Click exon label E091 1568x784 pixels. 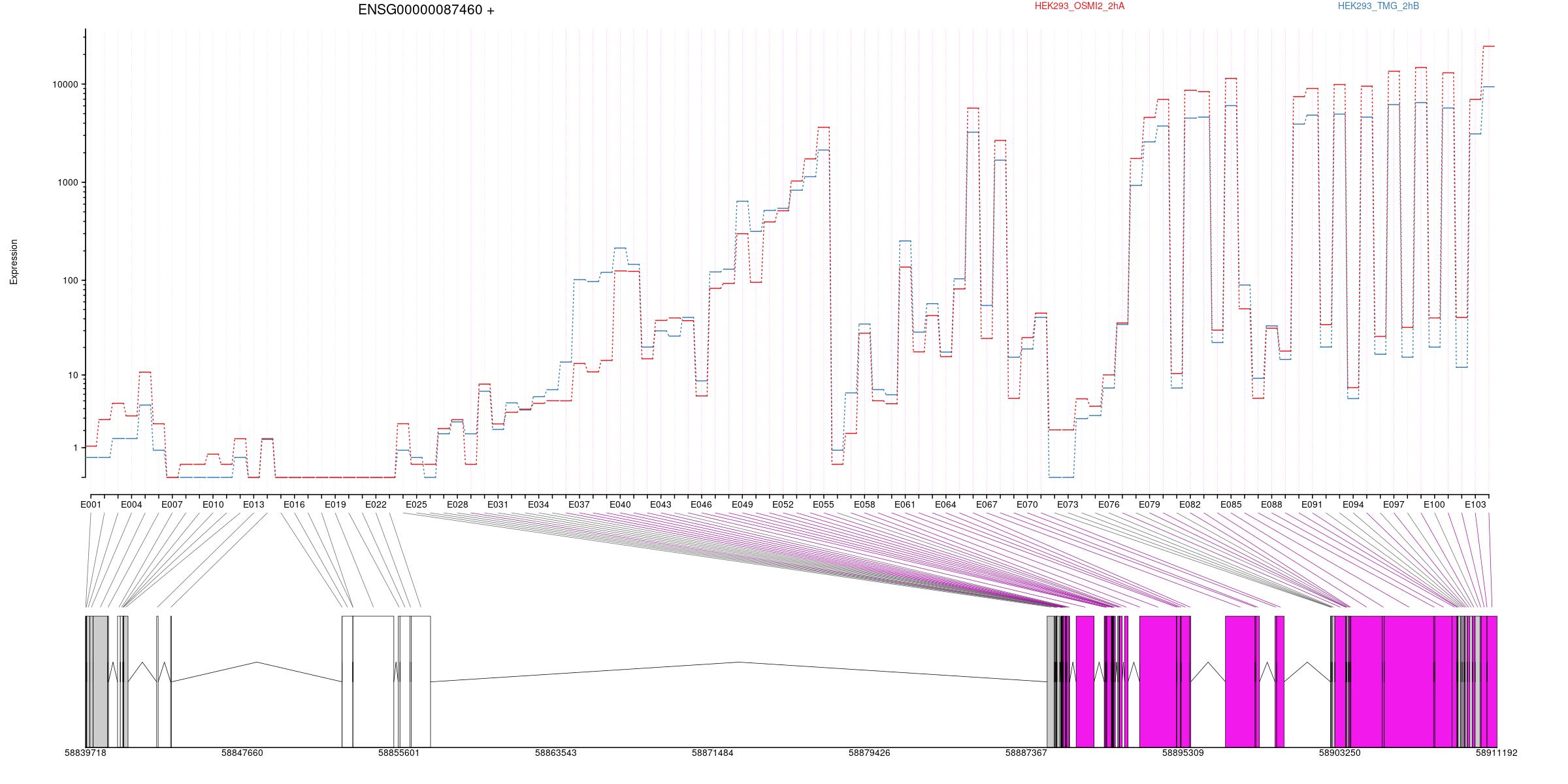(x=1312, y=505)
